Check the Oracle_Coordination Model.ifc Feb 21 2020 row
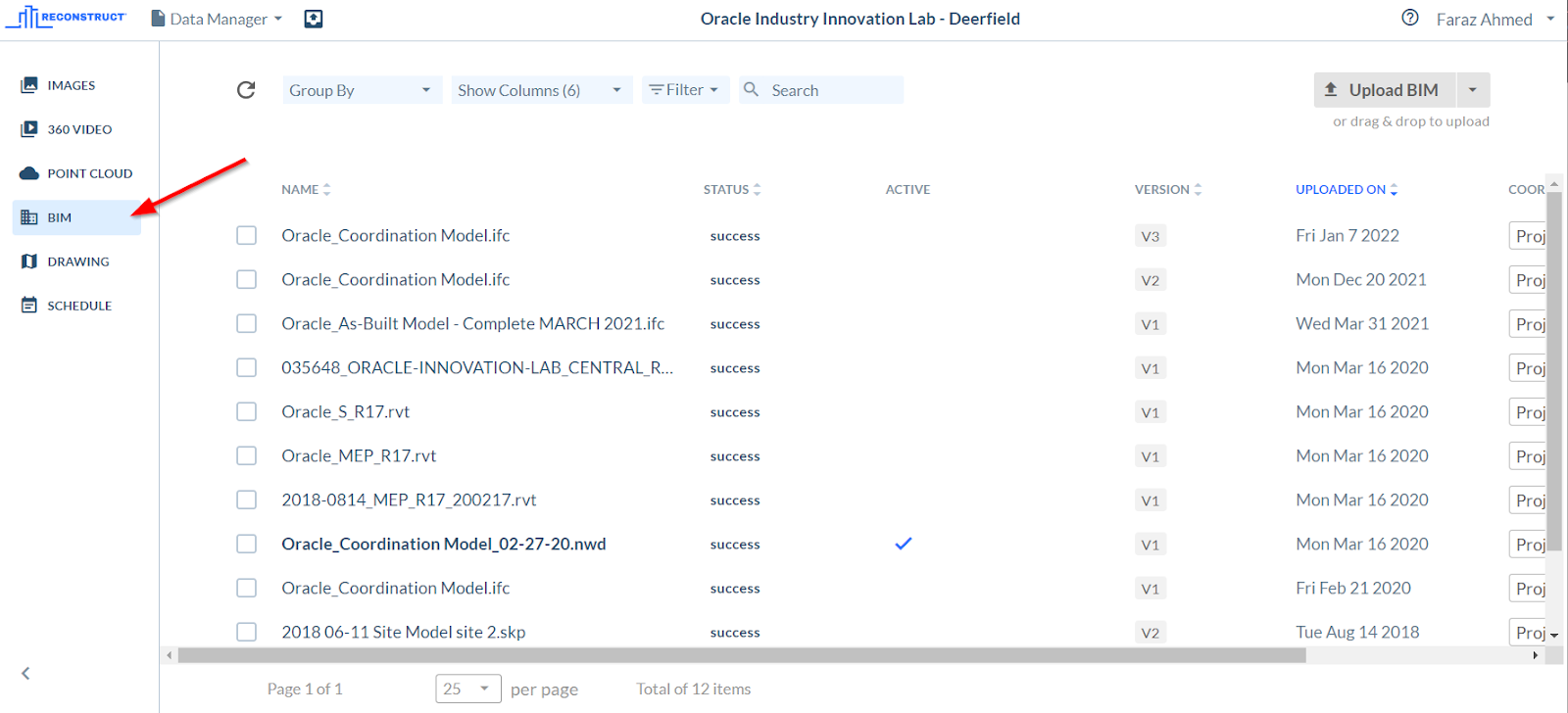Viewport: 1568px width, 713px height. coord(247,588)
